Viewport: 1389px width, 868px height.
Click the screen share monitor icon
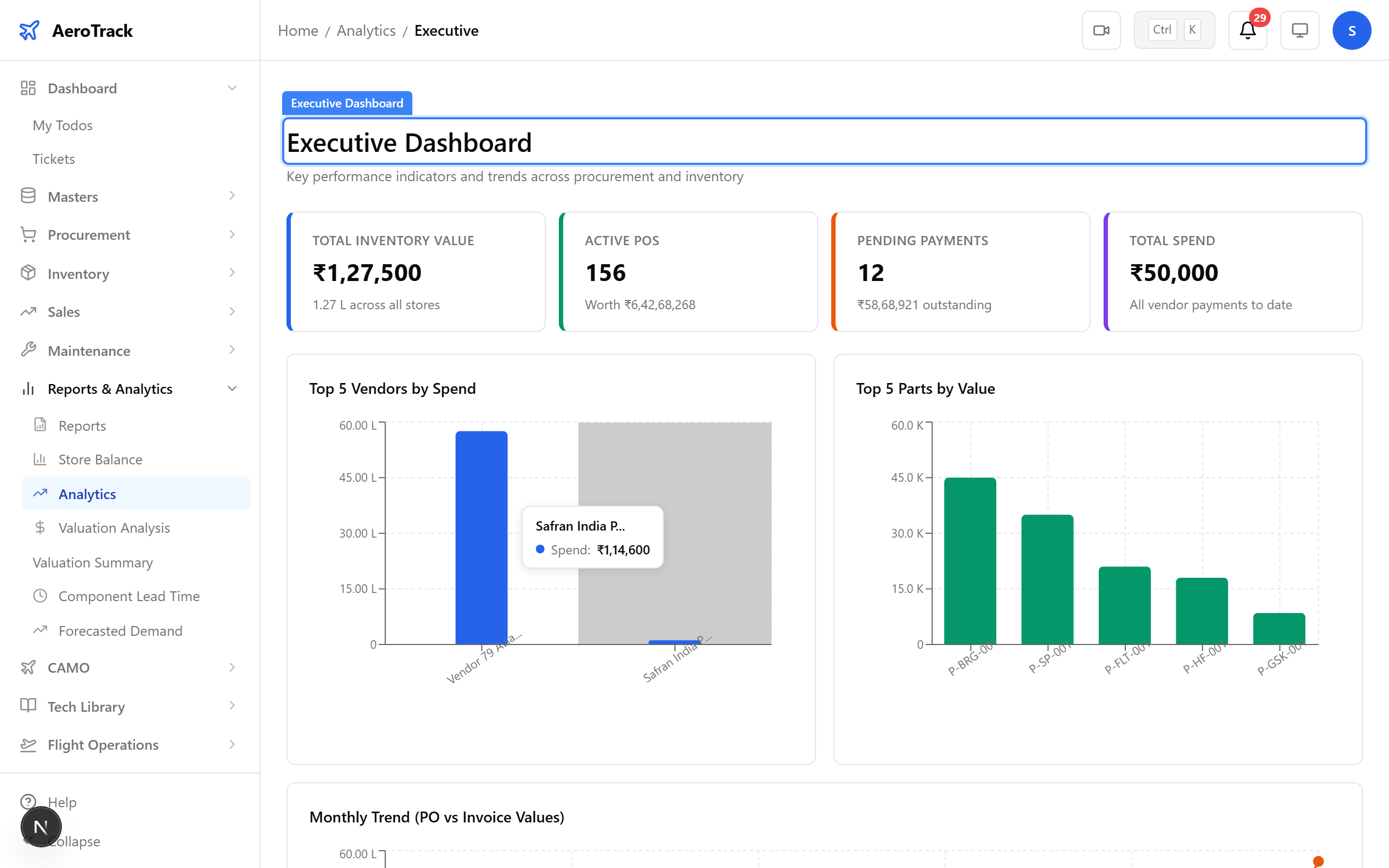point(1299,30)
